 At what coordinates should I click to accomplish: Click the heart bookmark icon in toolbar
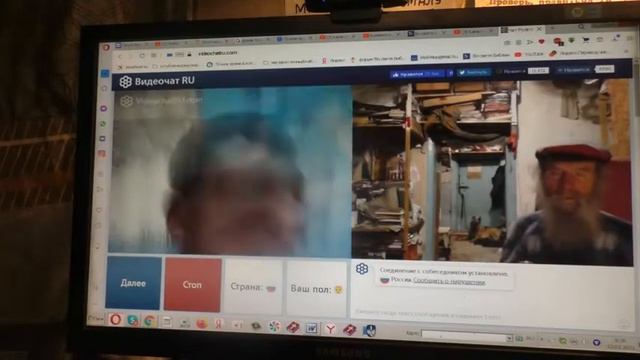click(542, 41)
